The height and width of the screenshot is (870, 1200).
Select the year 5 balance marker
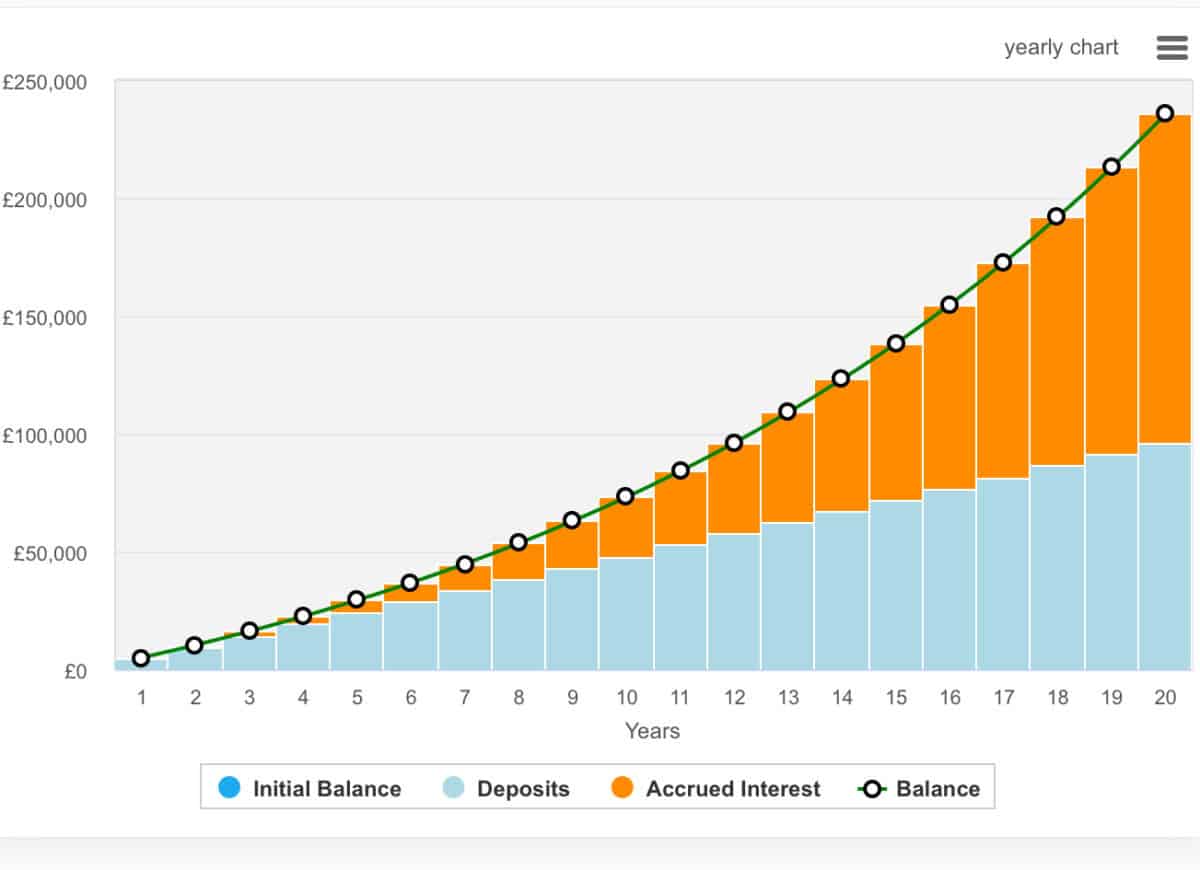[x=356, y=599]
